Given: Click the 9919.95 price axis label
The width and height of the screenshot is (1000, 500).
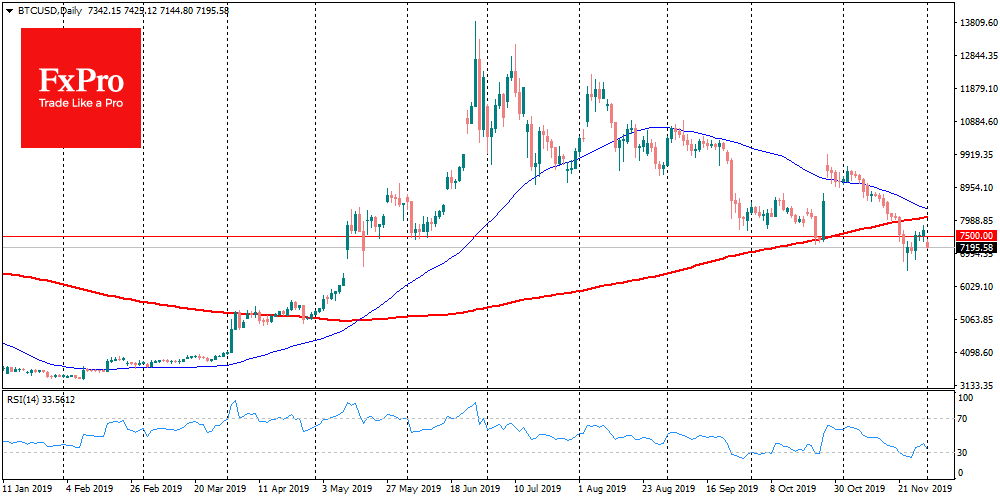Looking at the screenshot, I should pos(976,155).
